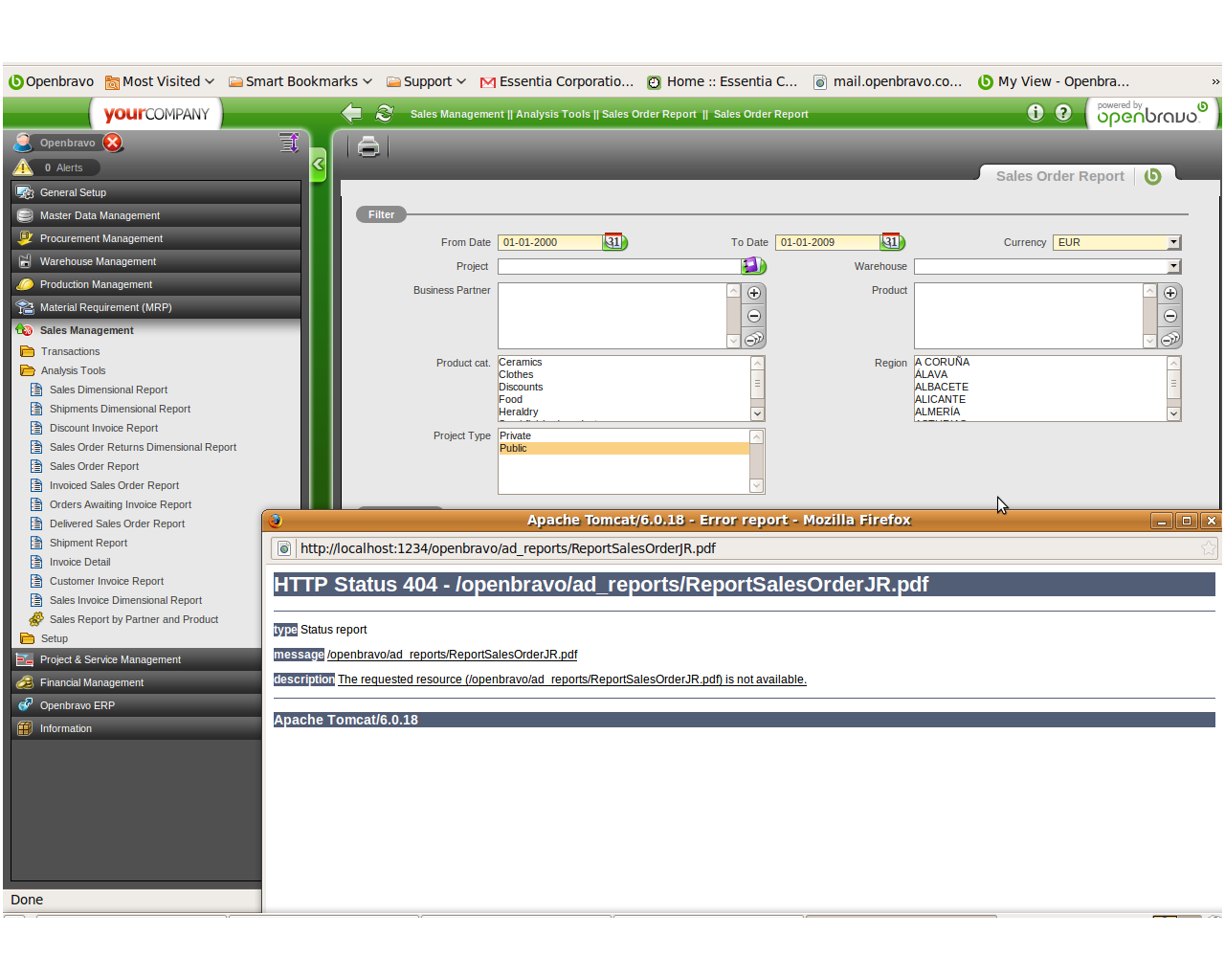Add a Product with plus button
The width and height of the screenshot is (1225, 980).
pos(1170,293)
